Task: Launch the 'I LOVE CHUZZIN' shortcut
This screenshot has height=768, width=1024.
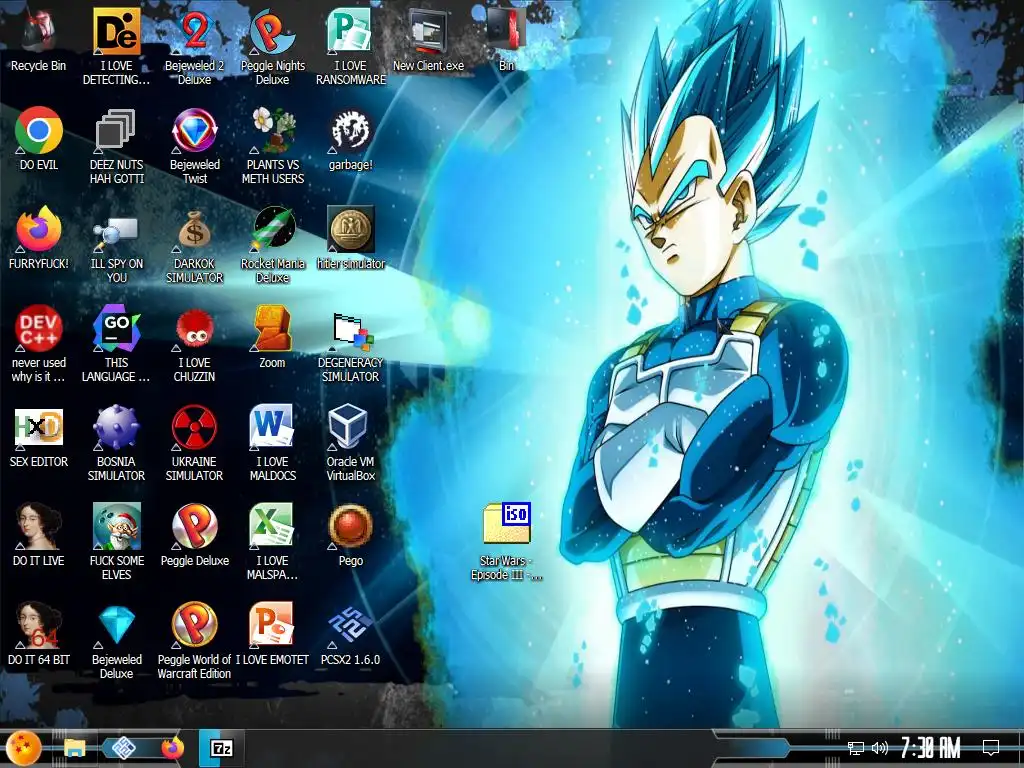Action: click(x=194, y=344)
